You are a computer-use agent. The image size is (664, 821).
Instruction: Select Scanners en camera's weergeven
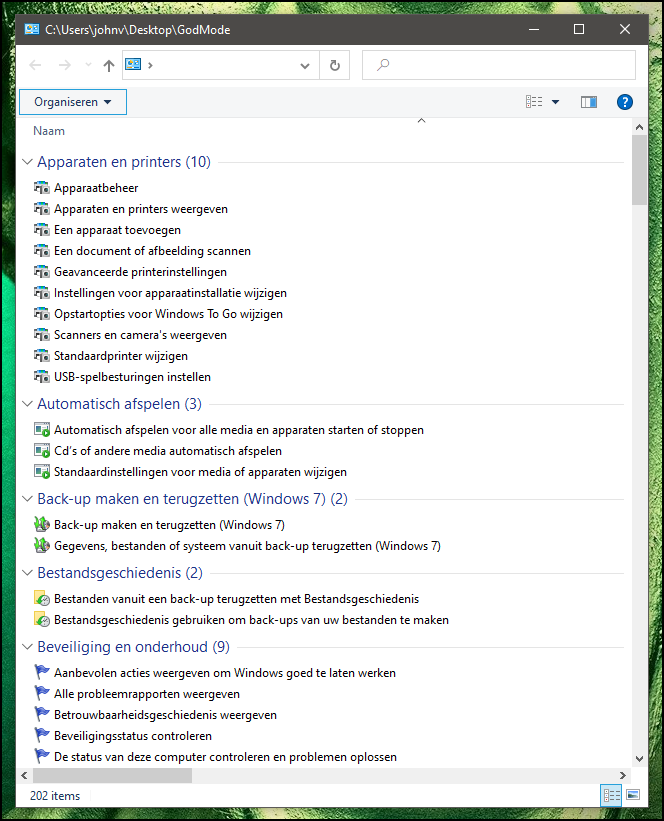tap(140, 335)
